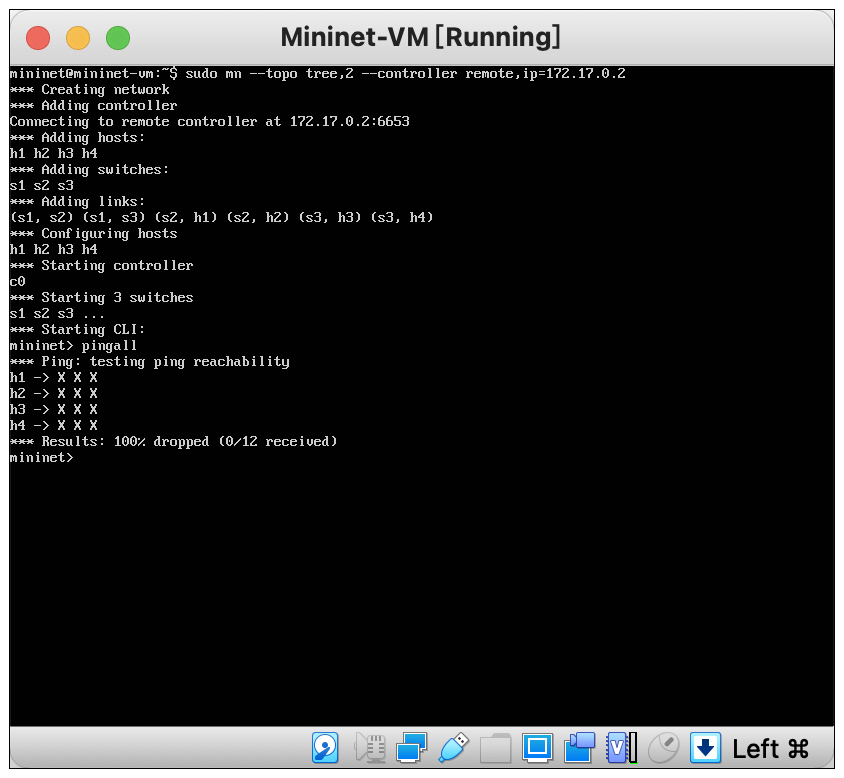844x778 pixels.
Task: Click the green CPU load indicator bar
Action: click(634, 747)
